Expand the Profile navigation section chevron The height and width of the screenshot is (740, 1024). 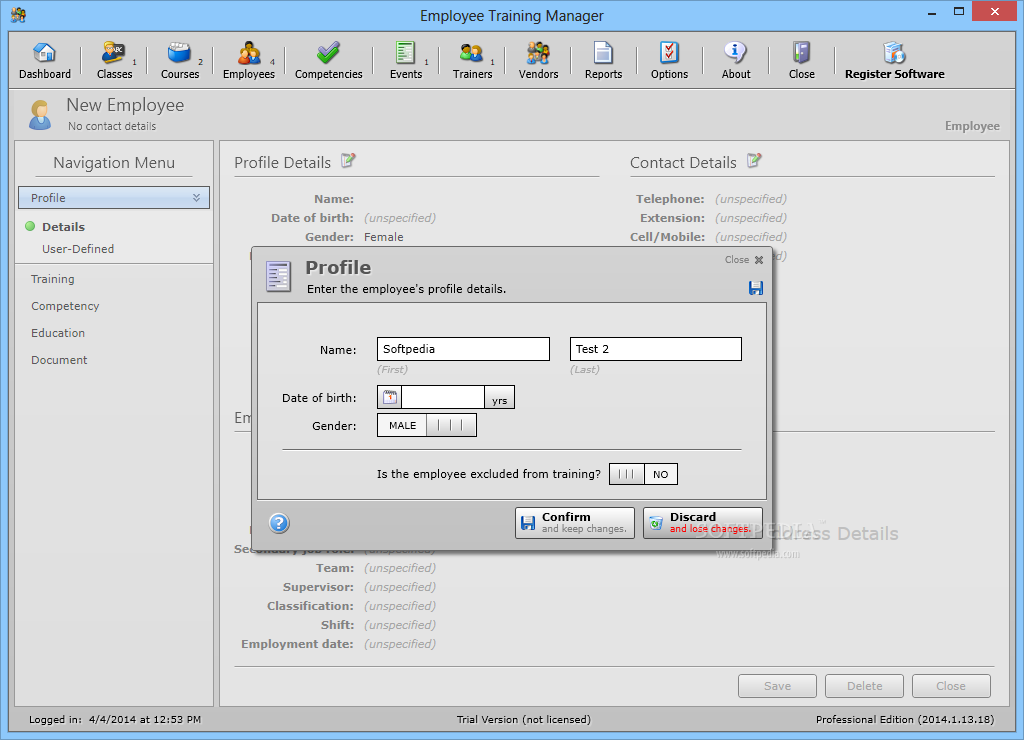tap(196, 198)
